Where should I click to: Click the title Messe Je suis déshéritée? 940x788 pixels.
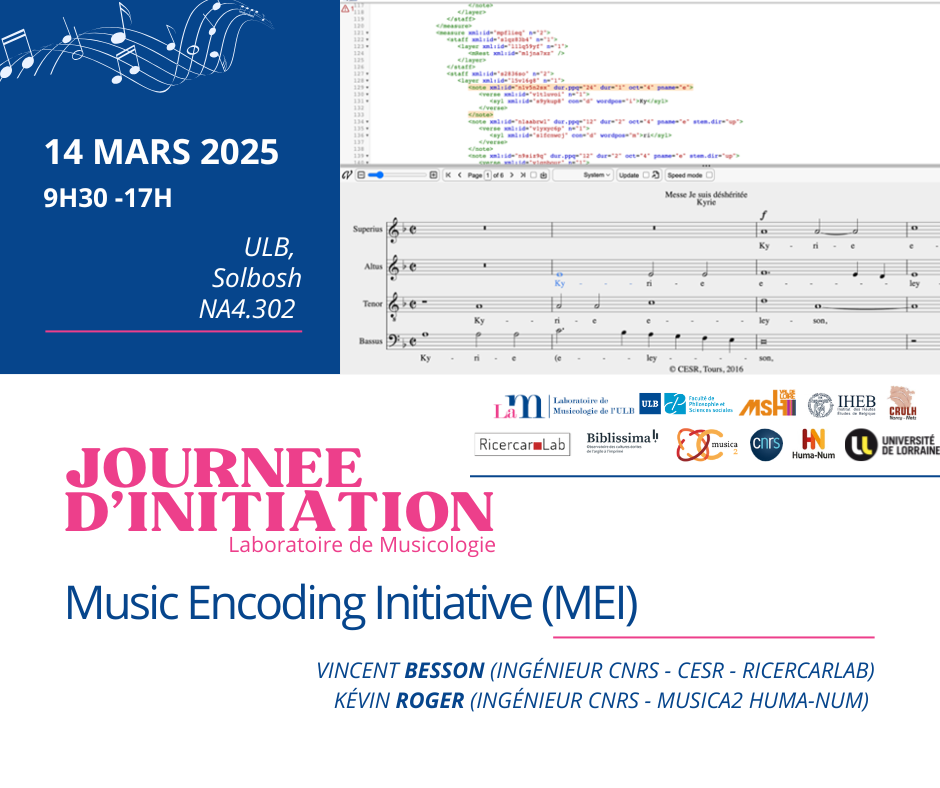click(x=706, y=194)
